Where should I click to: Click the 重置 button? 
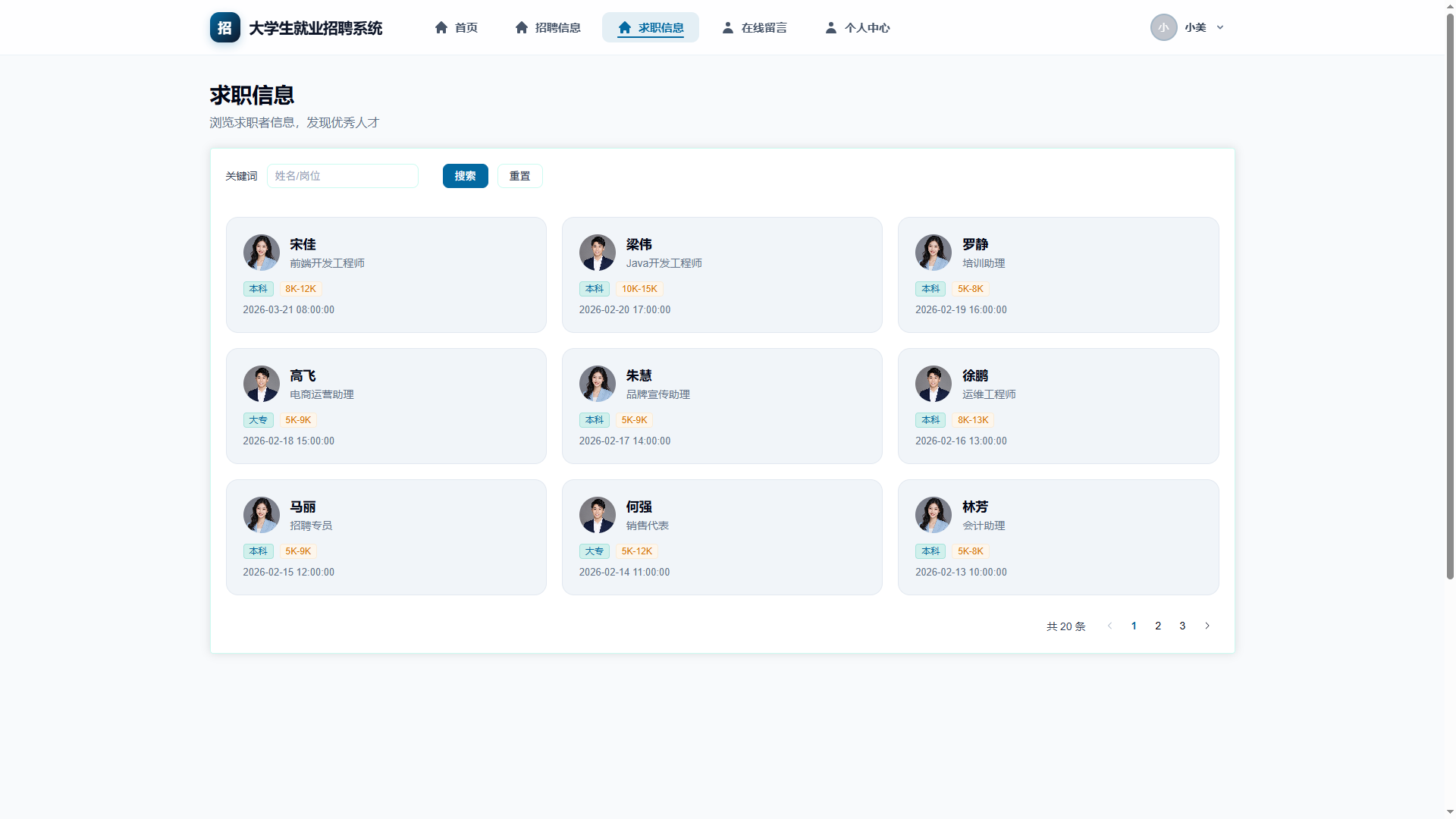pyautogui.click(x=520, y=176)
